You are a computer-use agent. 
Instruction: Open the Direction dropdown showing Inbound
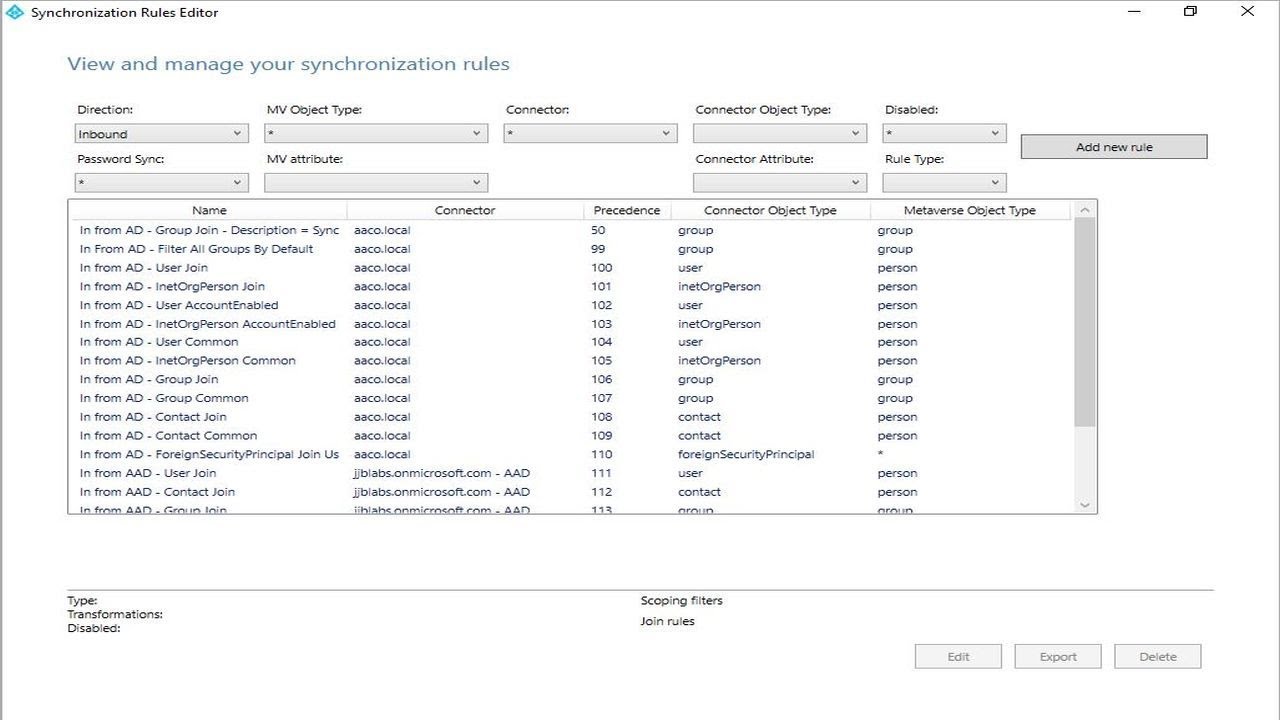coord(162,134)
